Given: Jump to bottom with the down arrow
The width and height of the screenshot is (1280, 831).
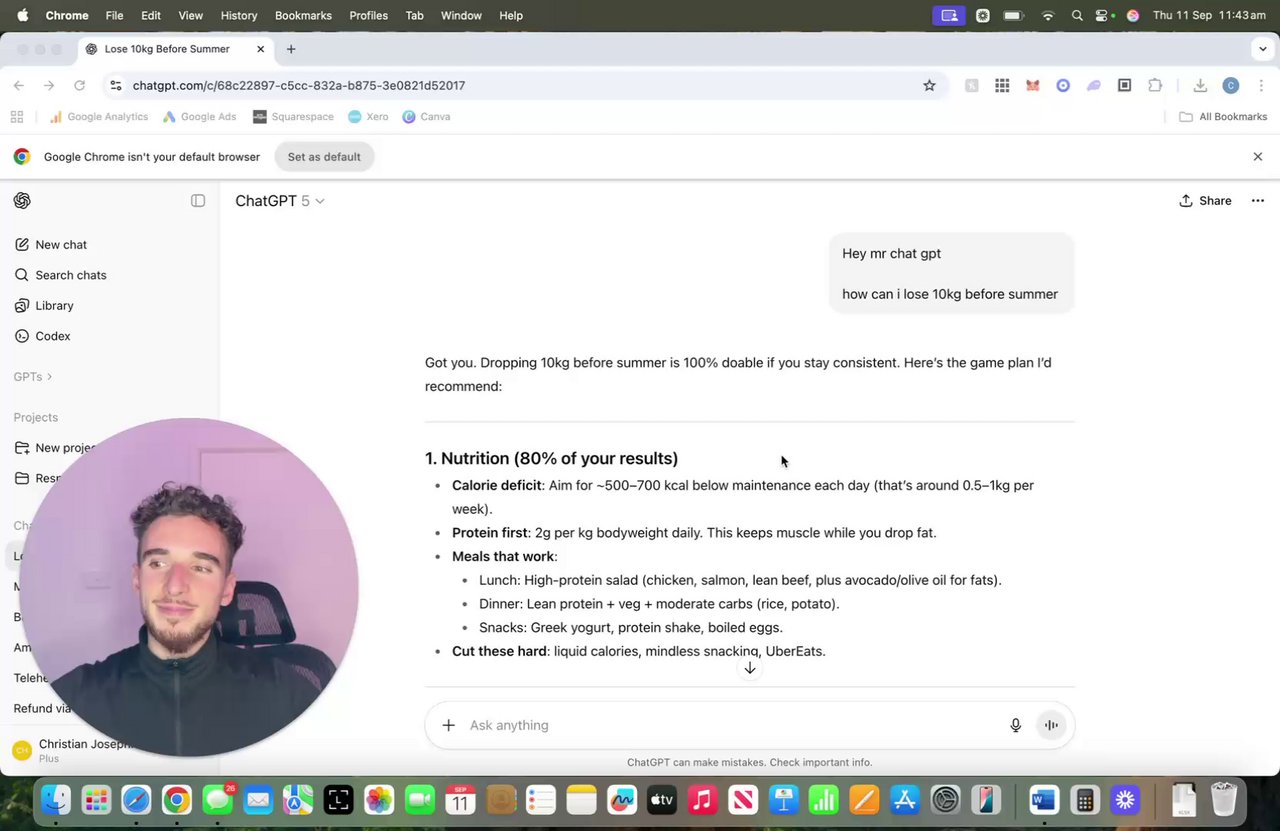Looking at the screenshot, I should [750, 668].
